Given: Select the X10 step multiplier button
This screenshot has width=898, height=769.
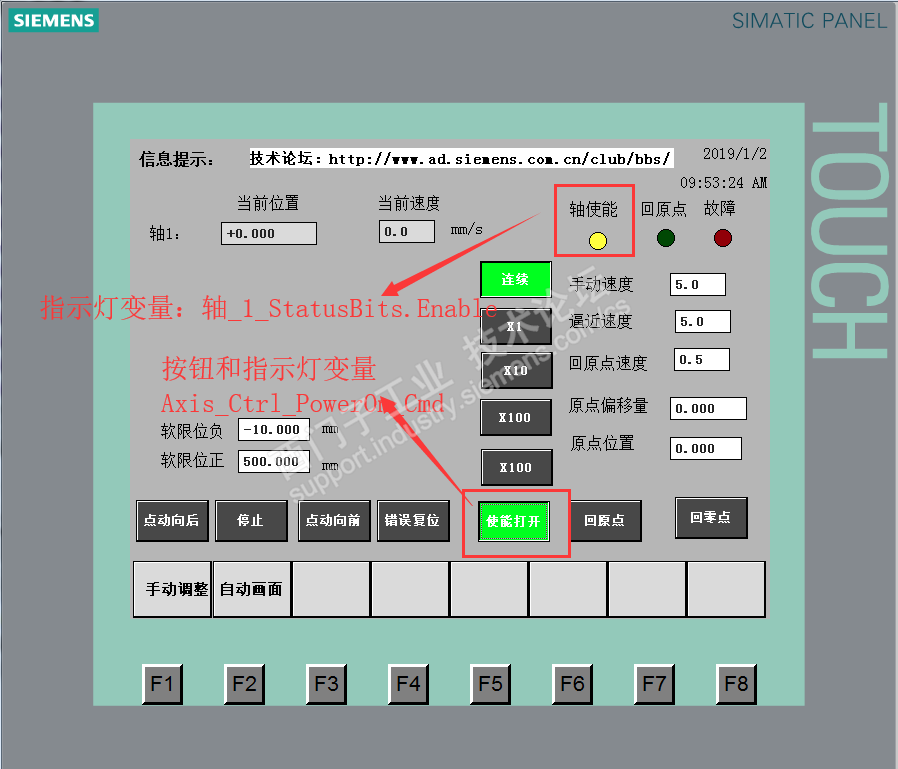Looking at the screenshot, I should [x=516, y=370].
